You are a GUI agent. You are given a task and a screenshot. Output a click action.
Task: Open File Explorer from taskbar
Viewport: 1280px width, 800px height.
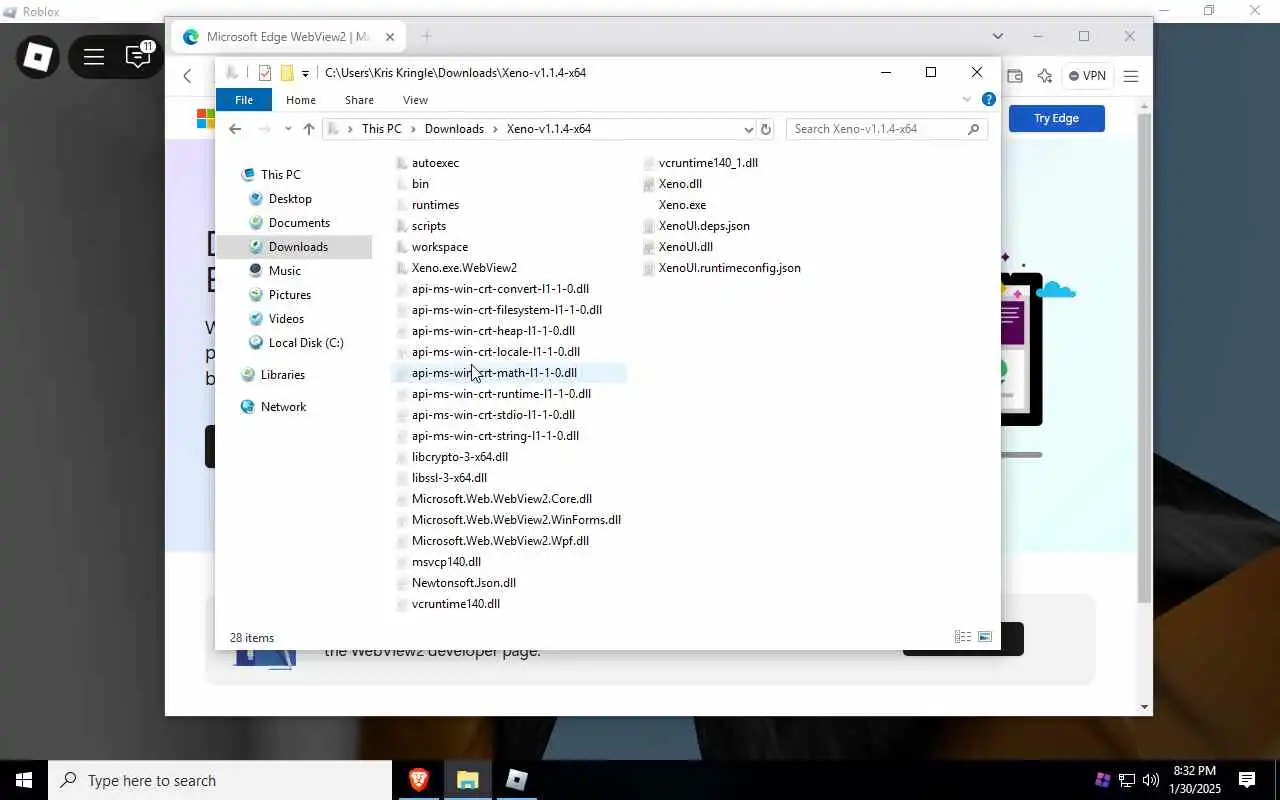click(467, 780)
